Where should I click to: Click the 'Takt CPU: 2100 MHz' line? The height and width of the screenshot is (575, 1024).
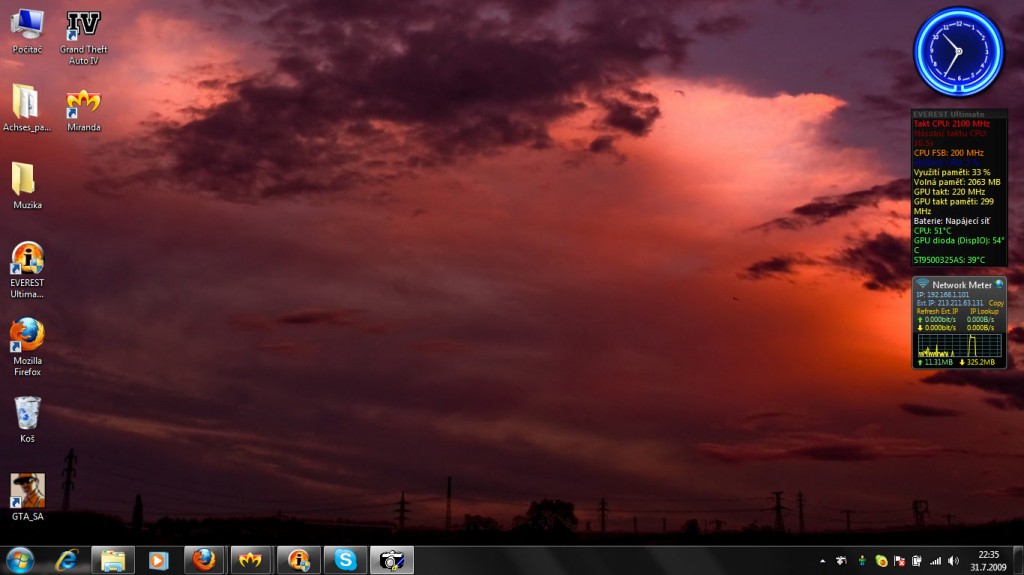tap(952, 123)
